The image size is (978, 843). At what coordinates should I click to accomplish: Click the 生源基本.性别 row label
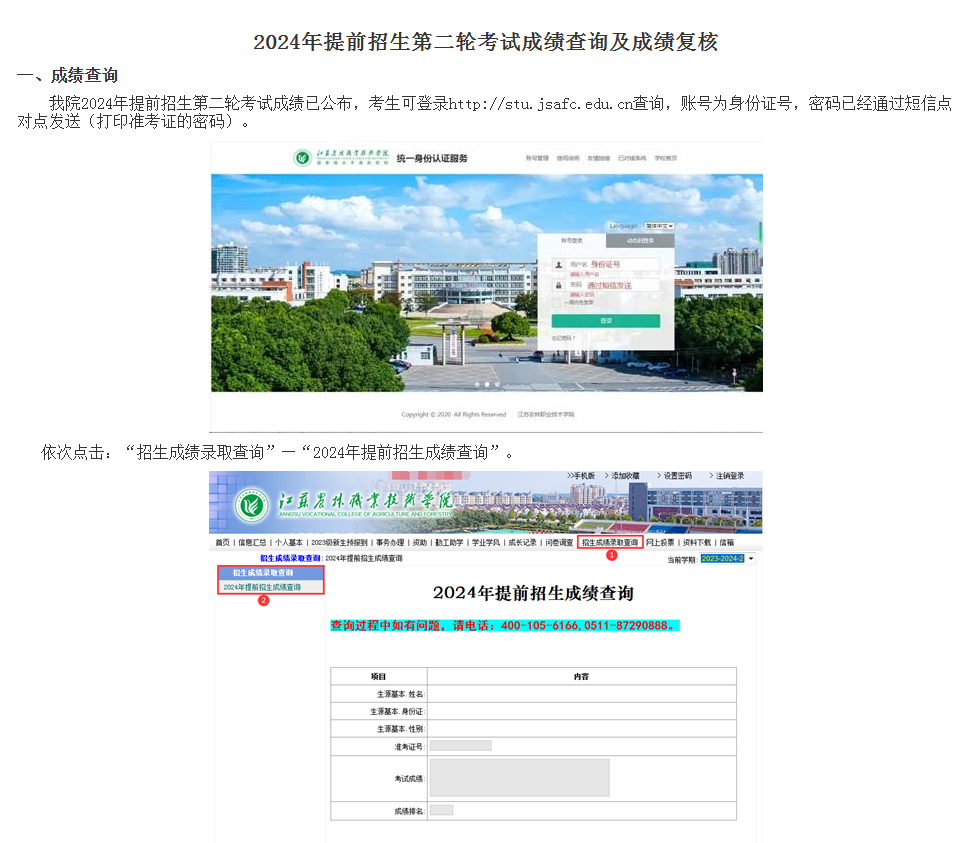coord(400,729)
